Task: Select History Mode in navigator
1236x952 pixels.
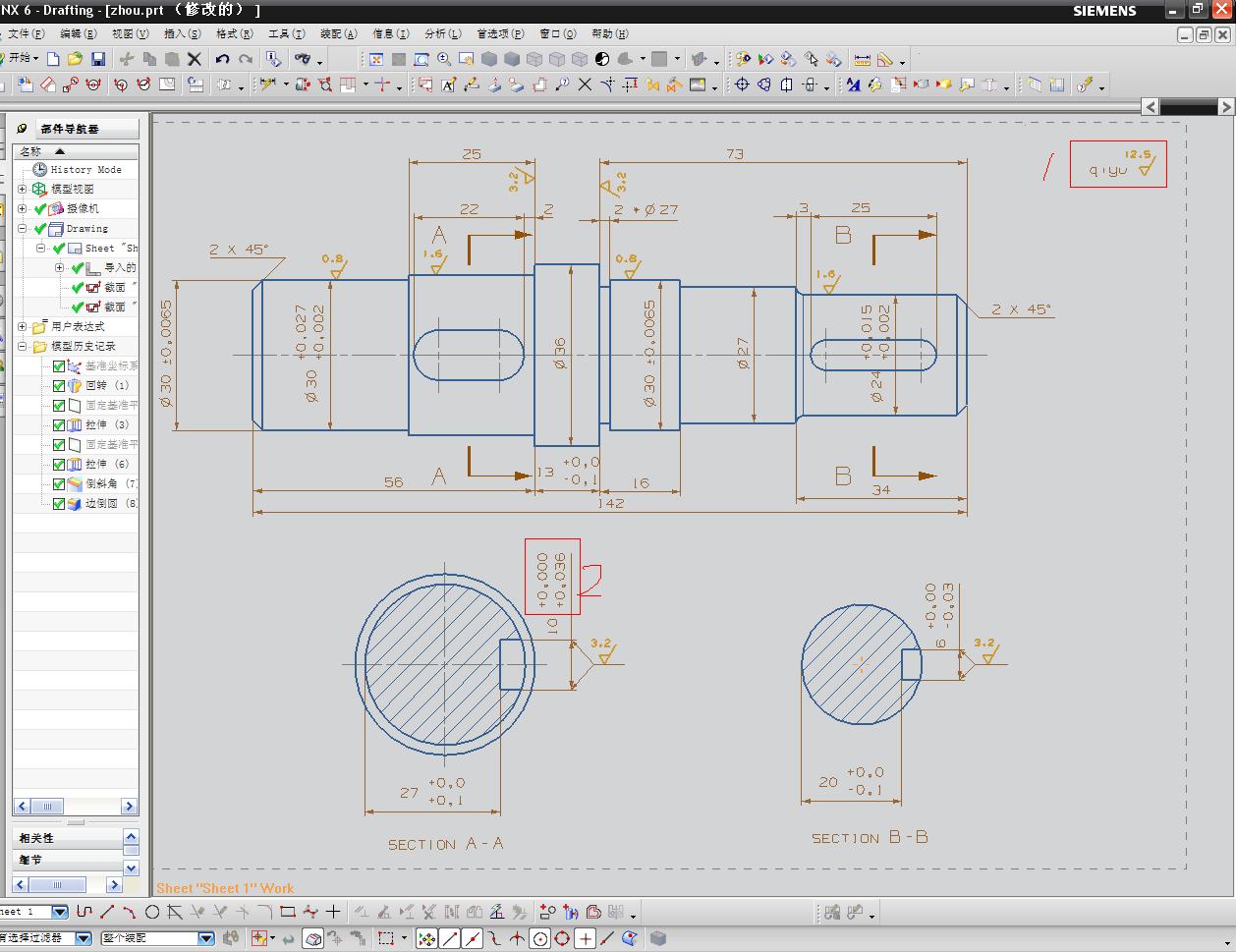Action: [86, 169]
